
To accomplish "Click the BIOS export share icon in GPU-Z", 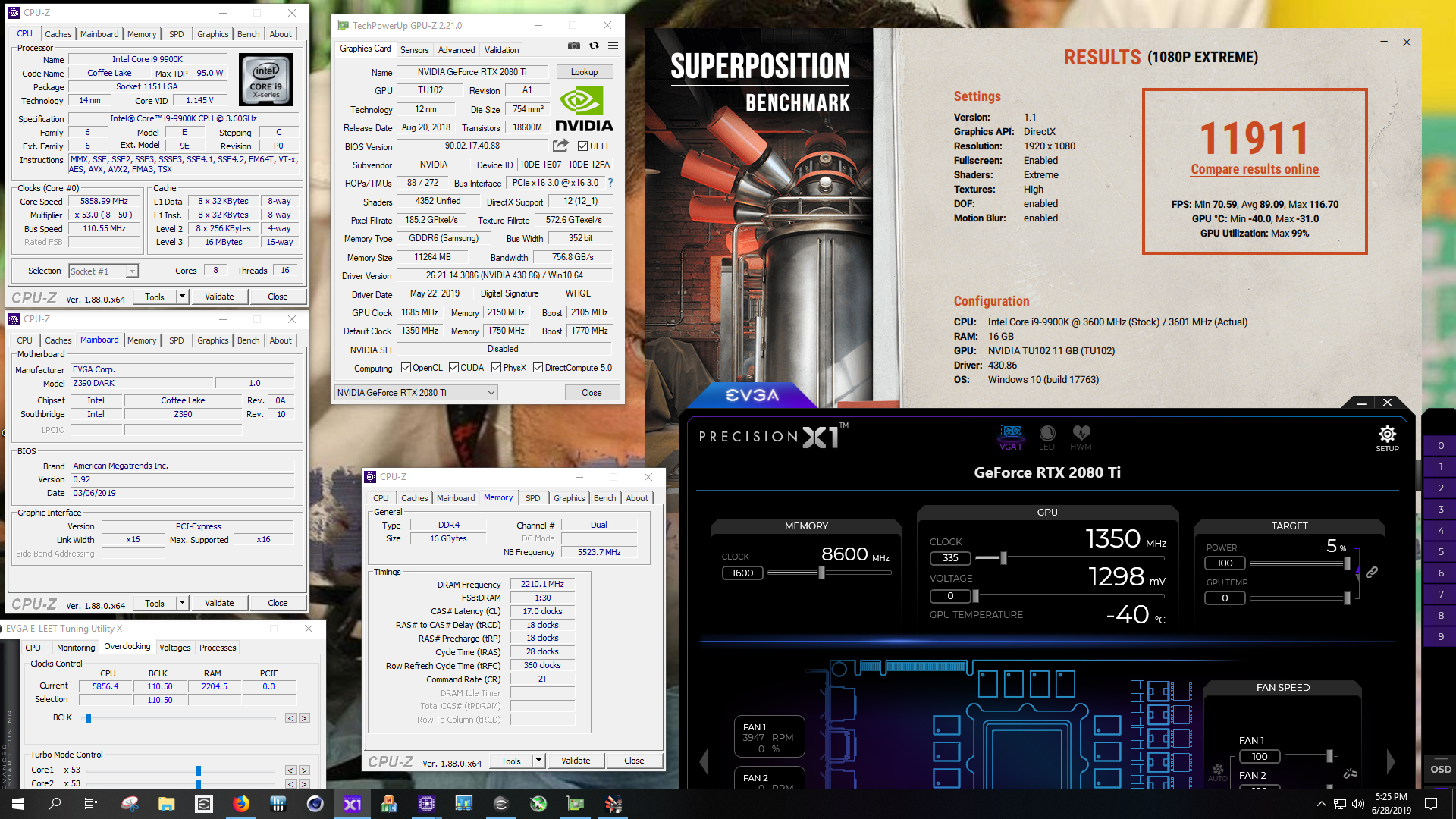I will [x=560, y=146].
